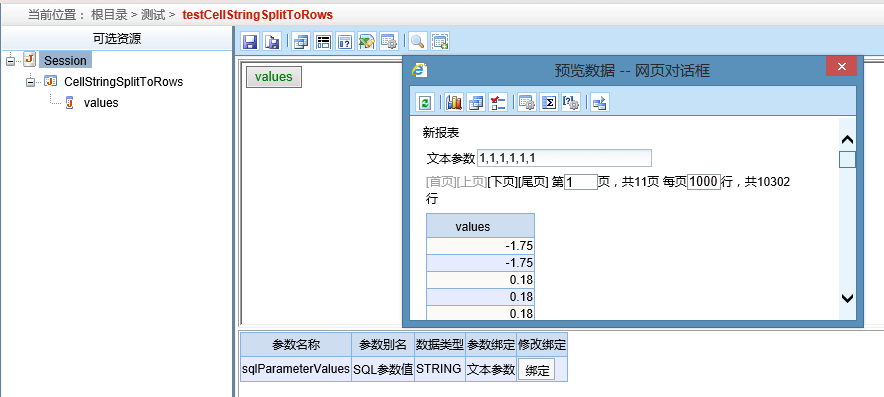Image resolution: width=884 pixels, height=397 pixels.
Task: Close the 预览数据 dialog
Action: pos(841,67)
